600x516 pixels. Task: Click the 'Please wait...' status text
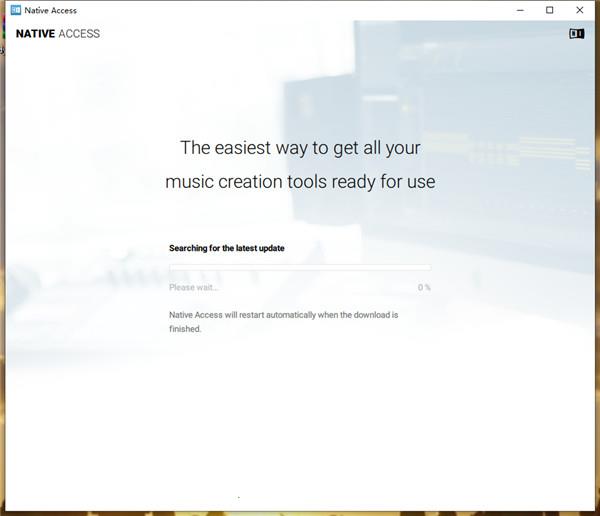tap(193, 287)
